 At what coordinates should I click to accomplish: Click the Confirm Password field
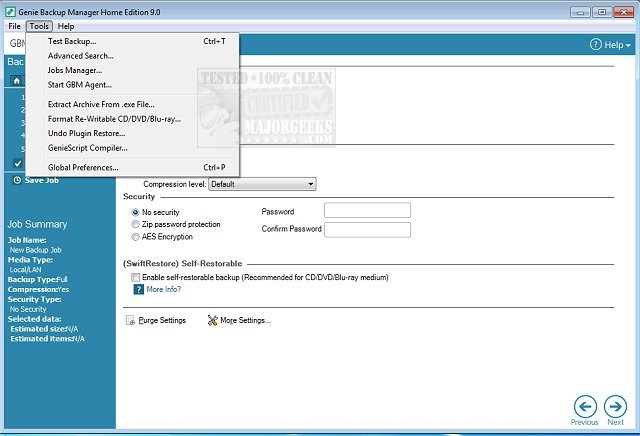click(x=367, y=230)
